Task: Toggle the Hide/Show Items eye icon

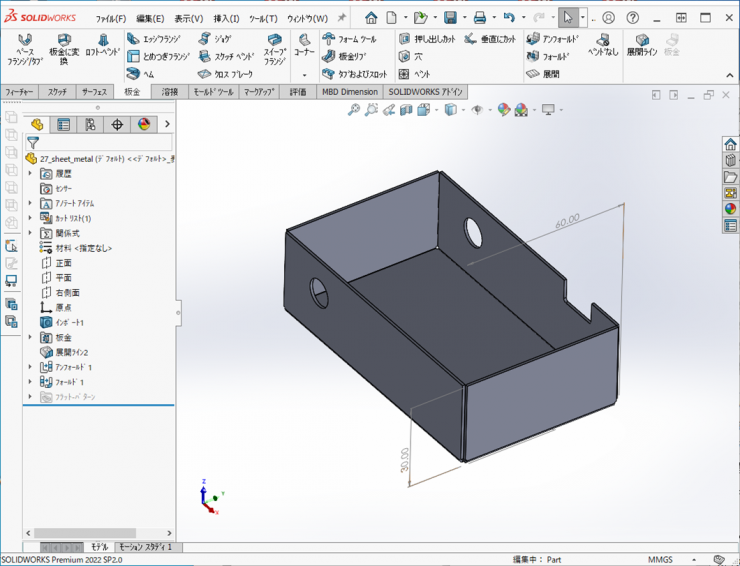Action: pyautogui.click(x=478, y=110)
